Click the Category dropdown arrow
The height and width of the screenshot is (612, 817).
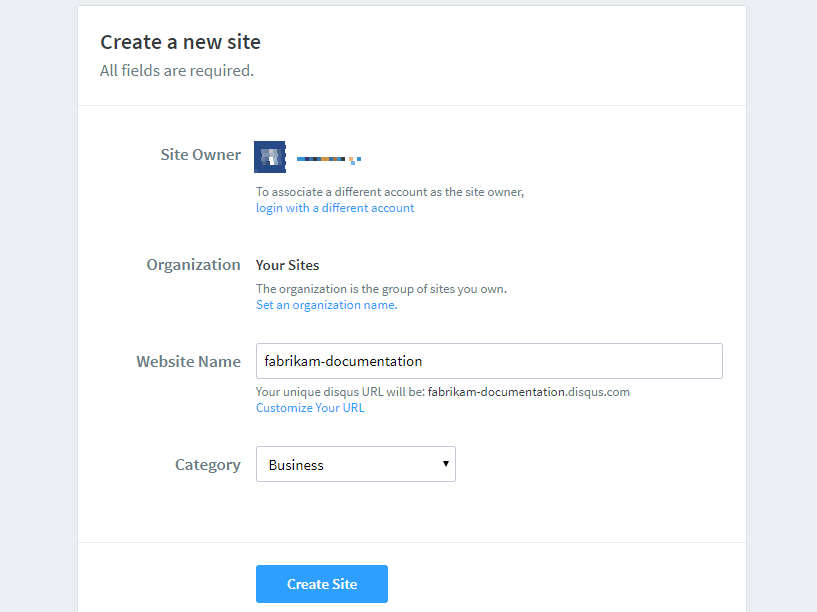pos(445,464)
